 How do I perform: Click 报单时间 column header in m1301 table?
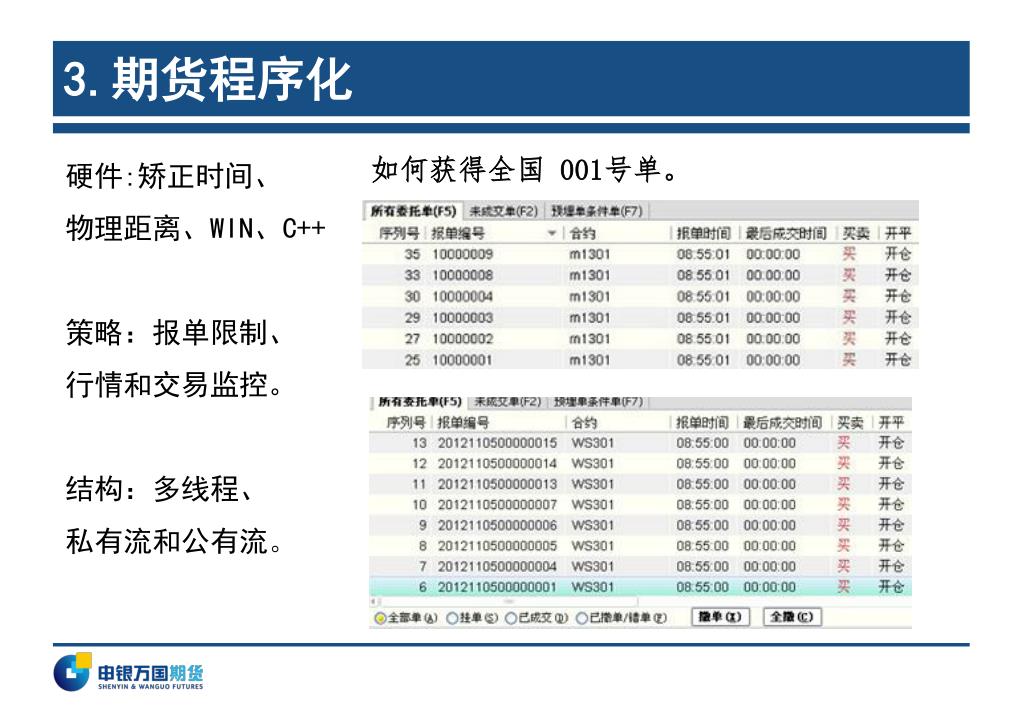coord(703,233)
